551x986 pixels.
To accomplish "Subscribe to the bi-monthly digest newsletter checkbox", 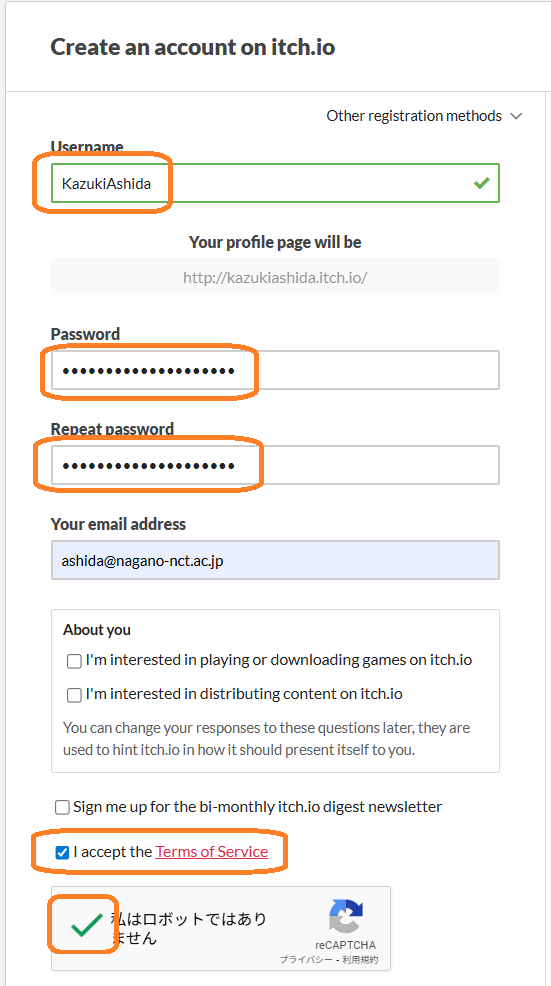I will [x=62, y=807].
